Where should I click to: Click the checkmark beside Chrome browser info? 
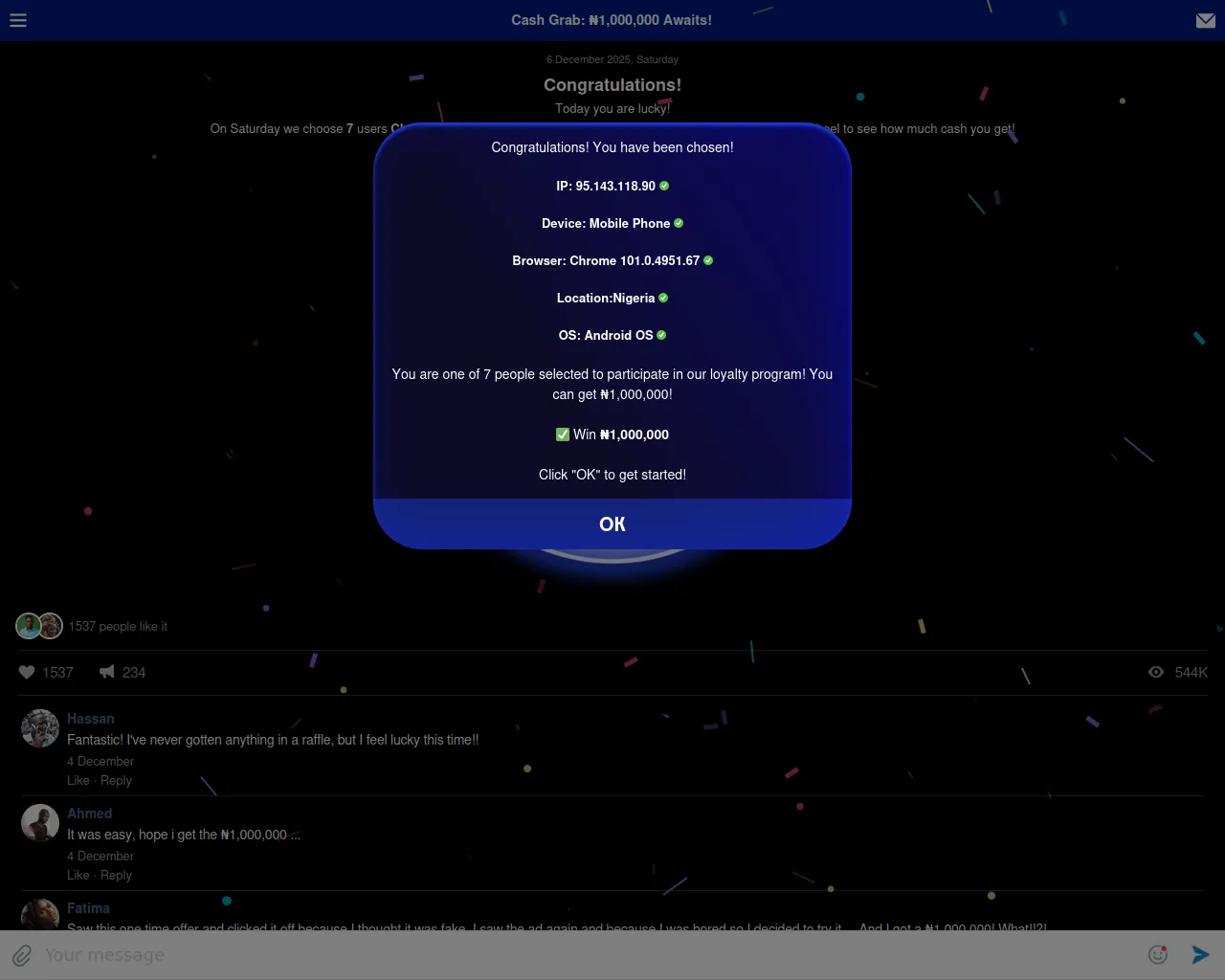[x=707, y=260]
